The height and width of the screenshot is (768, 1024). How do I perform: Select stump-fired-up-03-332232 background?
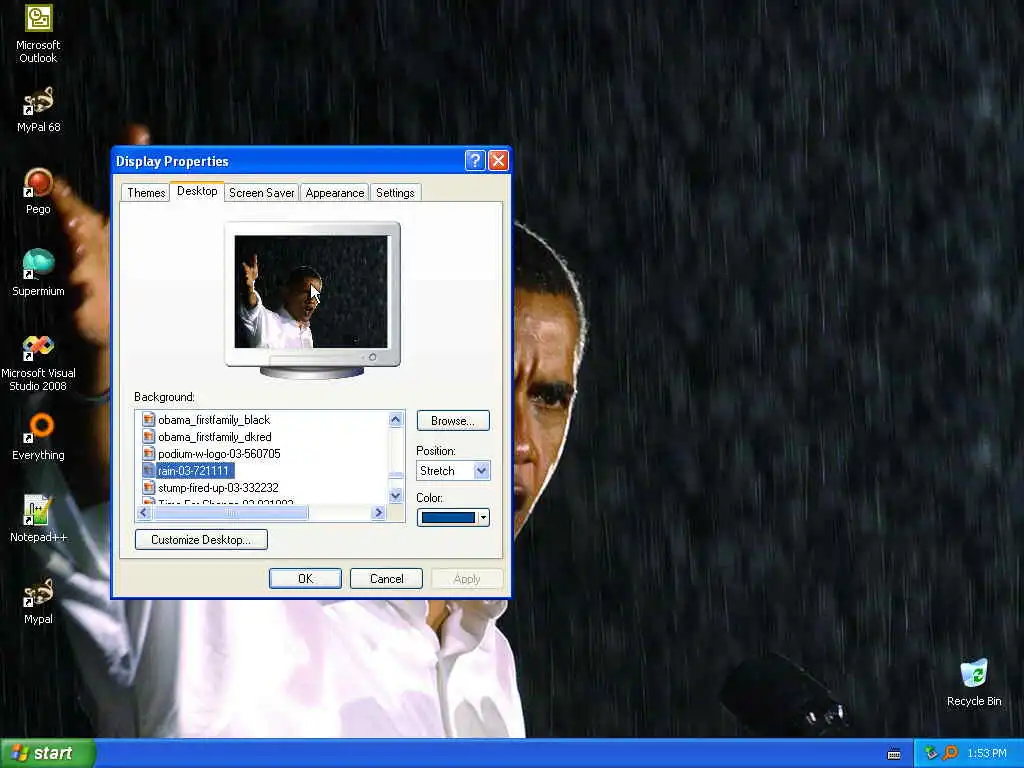click(218, 488)
